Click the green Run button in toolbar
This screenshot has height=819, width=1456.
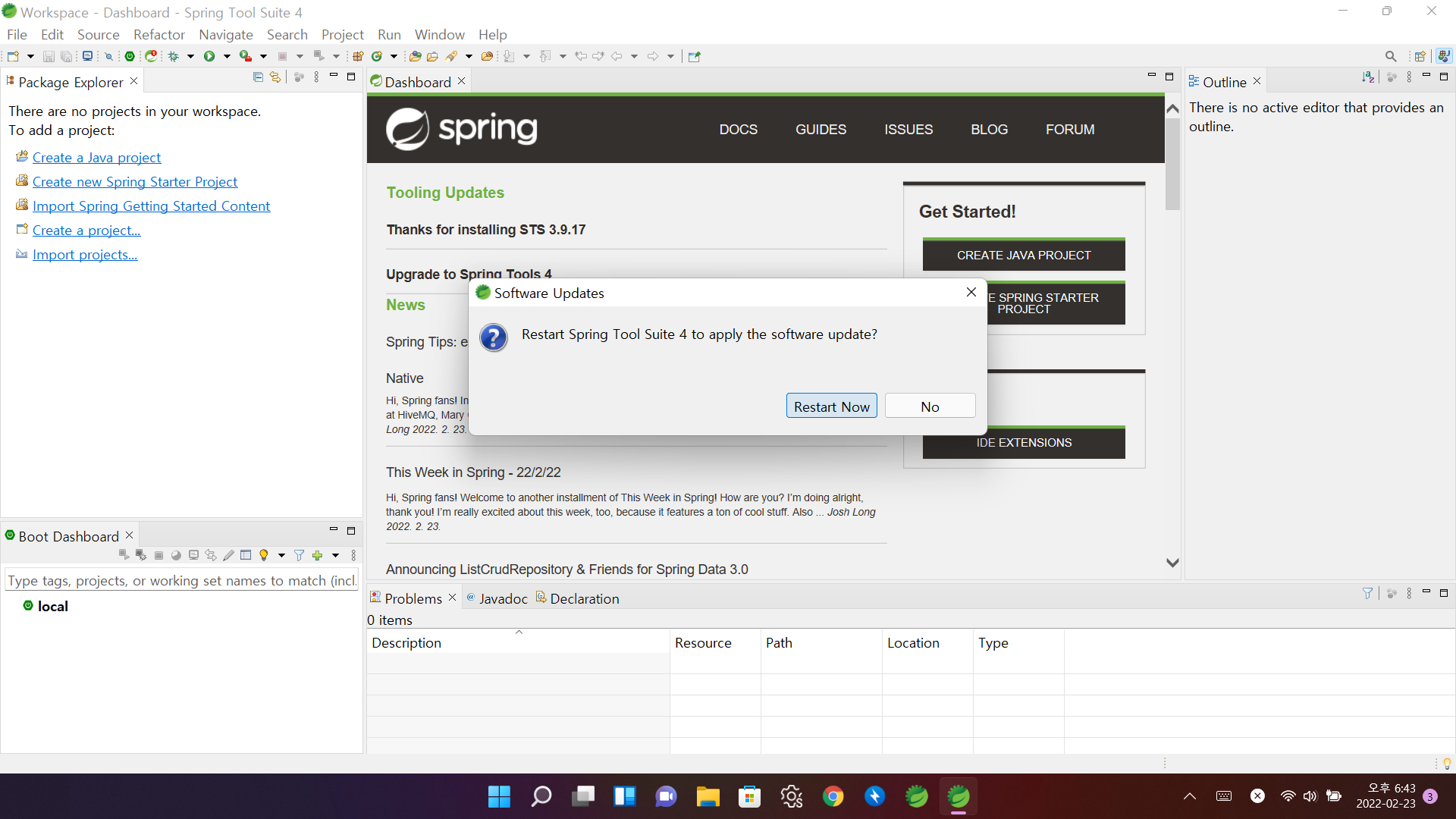(209, 56)
